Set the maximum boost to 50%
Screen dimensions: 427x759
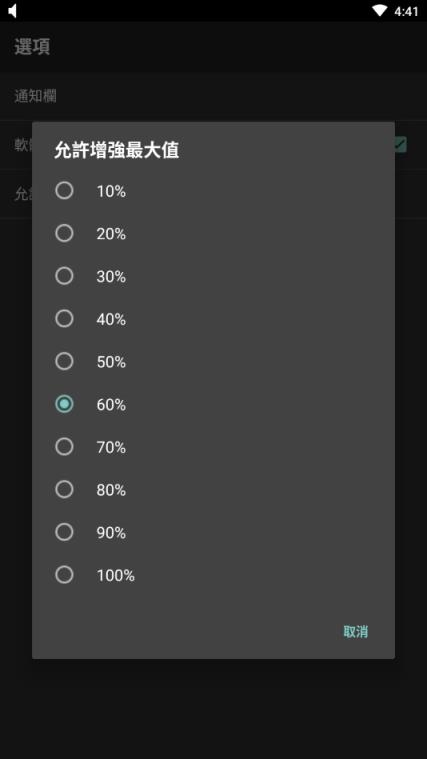pyautogui.click(x=64, y=361)
